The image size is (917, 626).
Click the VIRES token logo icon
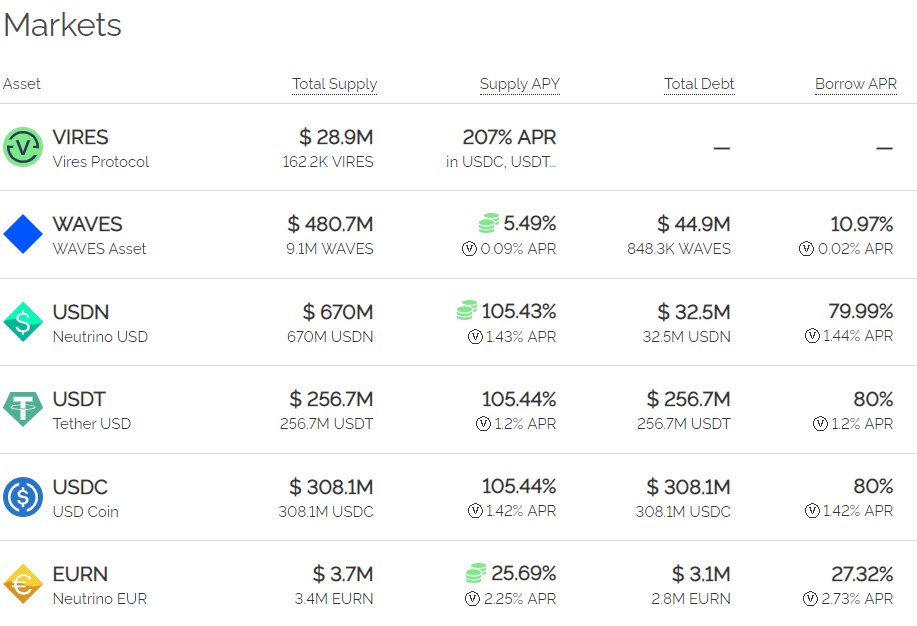click(23, 147)
